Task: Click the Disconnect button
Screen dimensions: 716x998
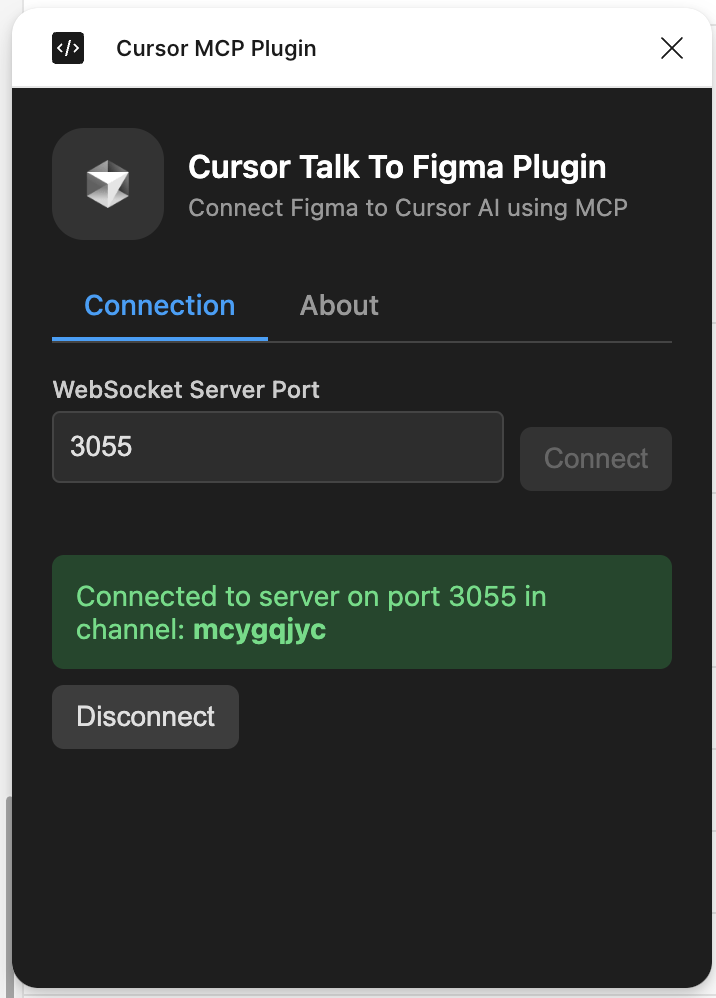Action: [145, 717]
